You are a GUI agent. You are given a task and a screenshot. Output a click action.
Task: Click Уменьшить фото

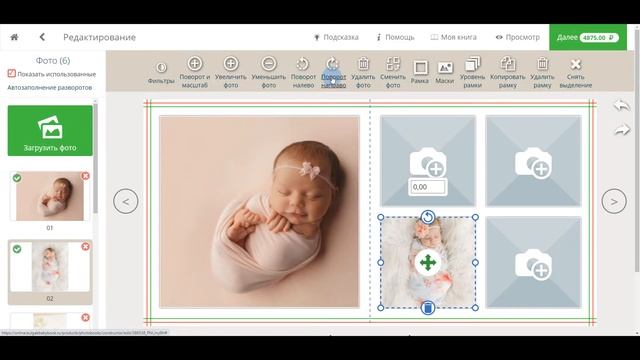point(269,72)
